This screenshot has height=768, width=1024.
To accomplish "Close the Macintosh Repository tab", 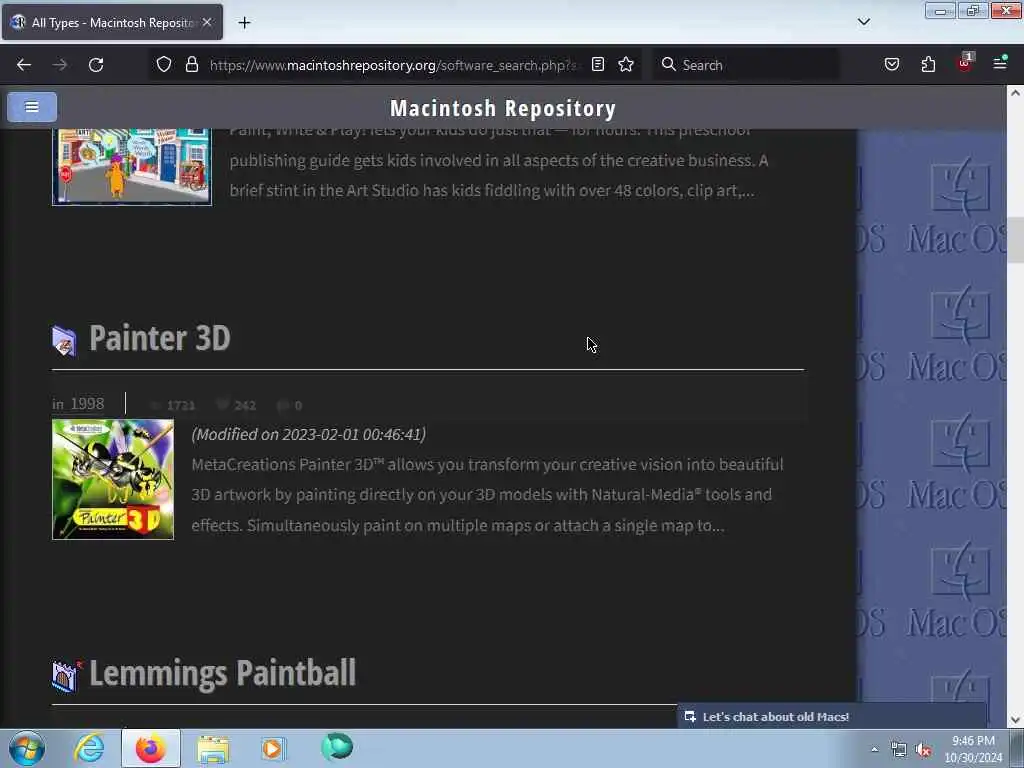I will (207, 22).
